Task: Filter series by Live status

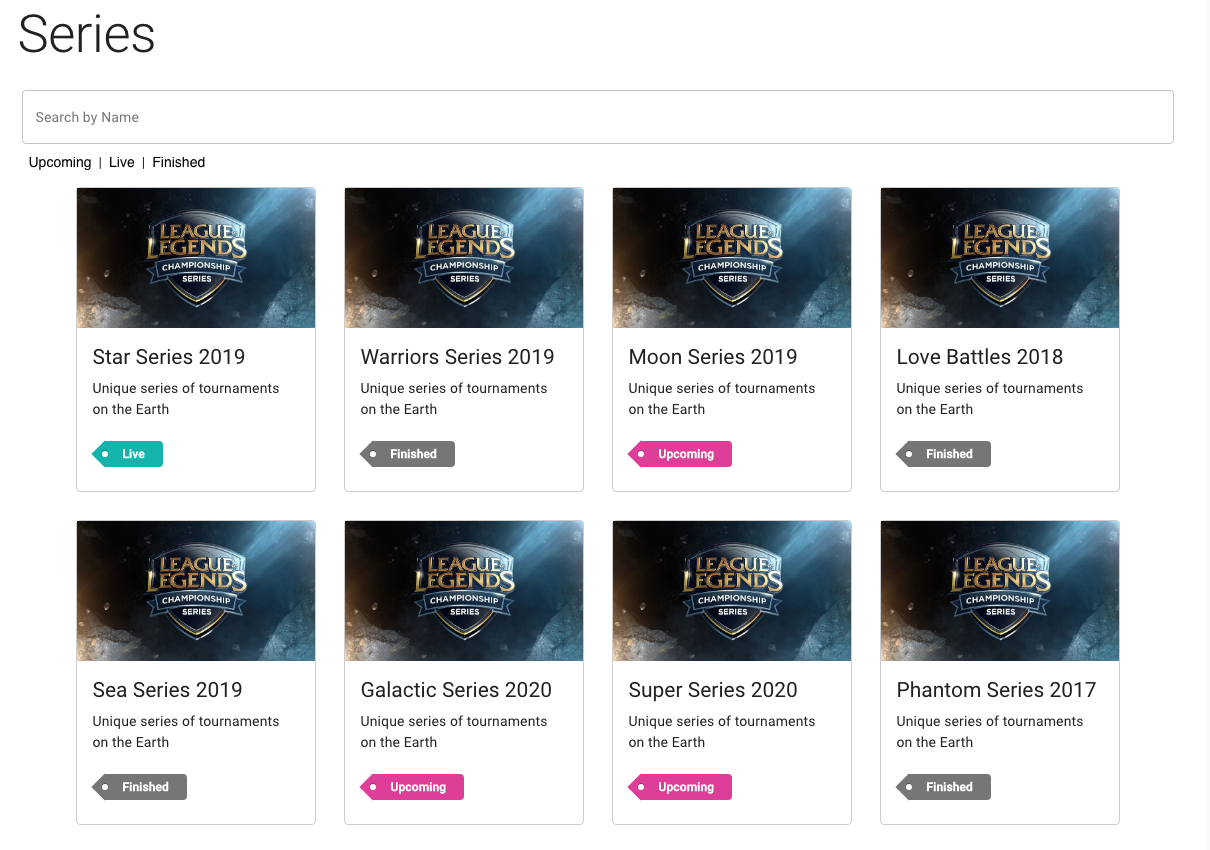Action: 122,162
